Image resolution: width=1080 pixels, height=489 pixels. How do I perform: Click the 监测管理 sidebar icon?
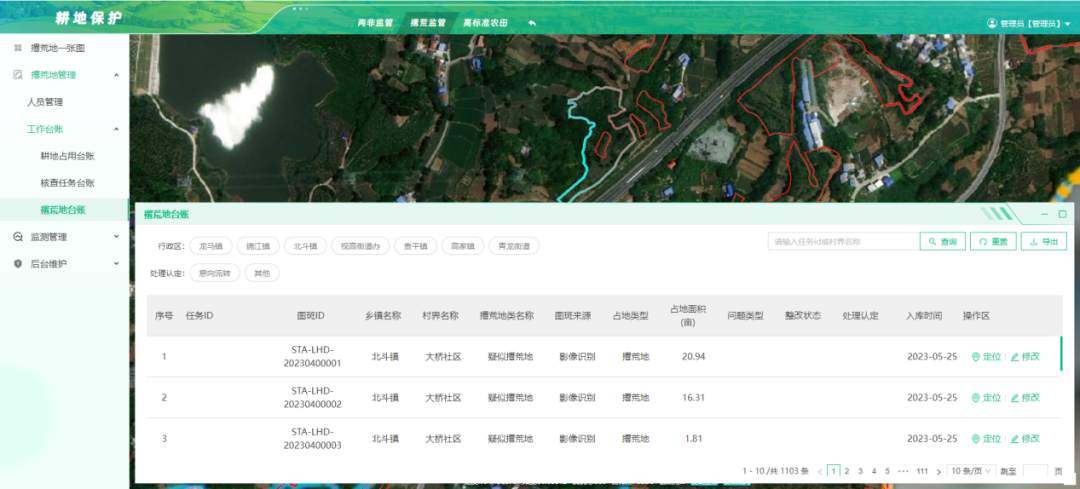pos(18,237)
